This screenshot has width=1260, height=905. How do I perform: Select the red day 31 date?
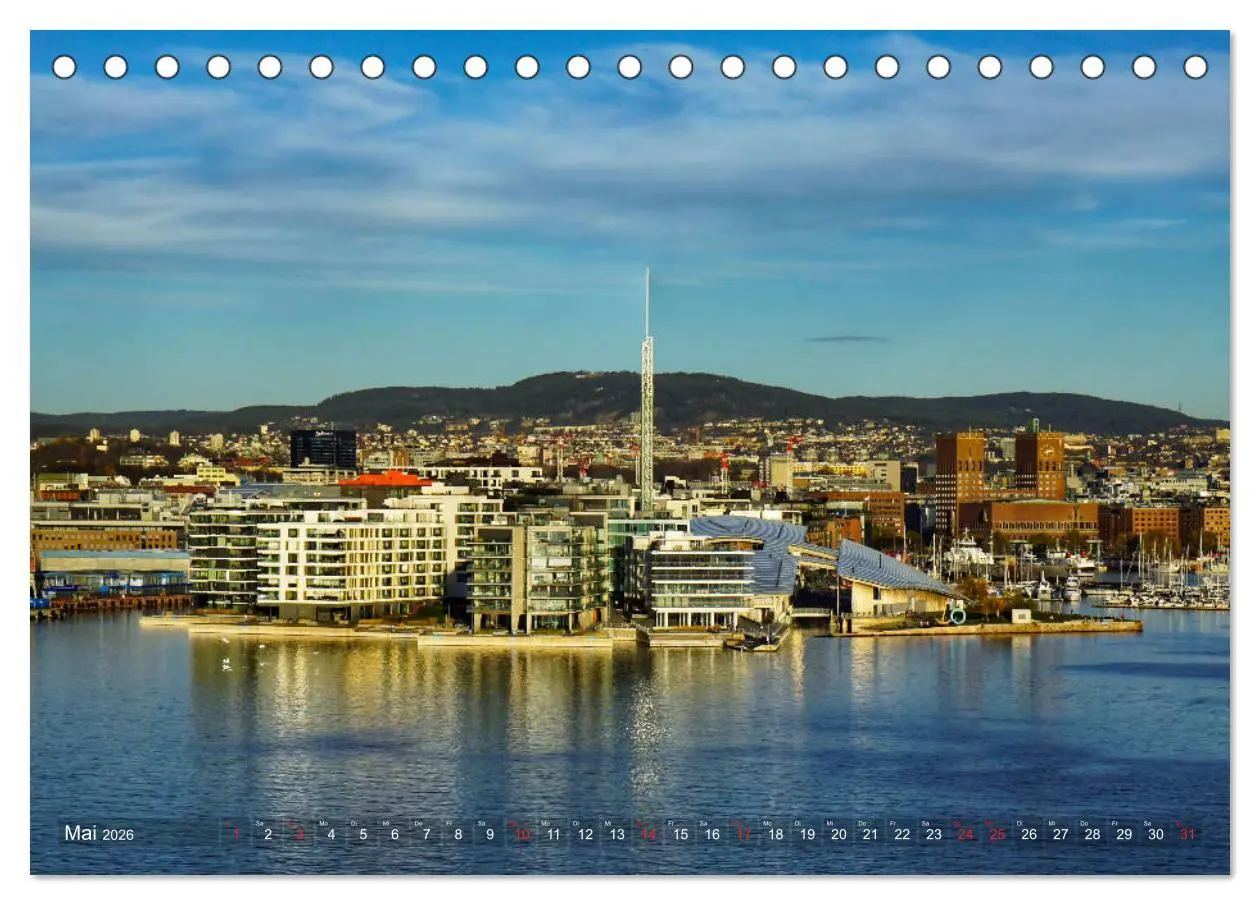[x=1187, y=834]
